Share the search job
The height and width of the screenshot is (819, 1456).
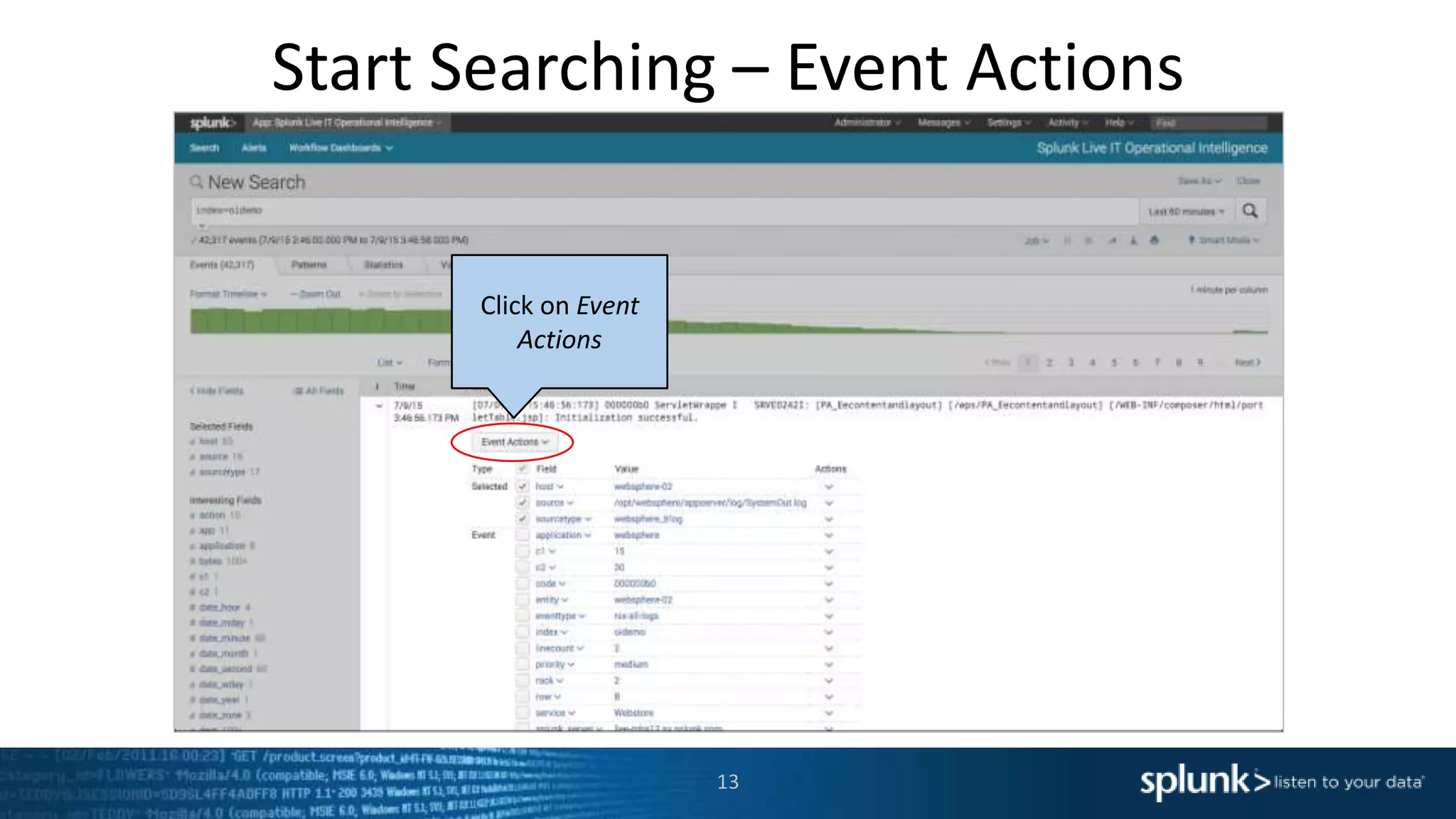(1112, 240)
